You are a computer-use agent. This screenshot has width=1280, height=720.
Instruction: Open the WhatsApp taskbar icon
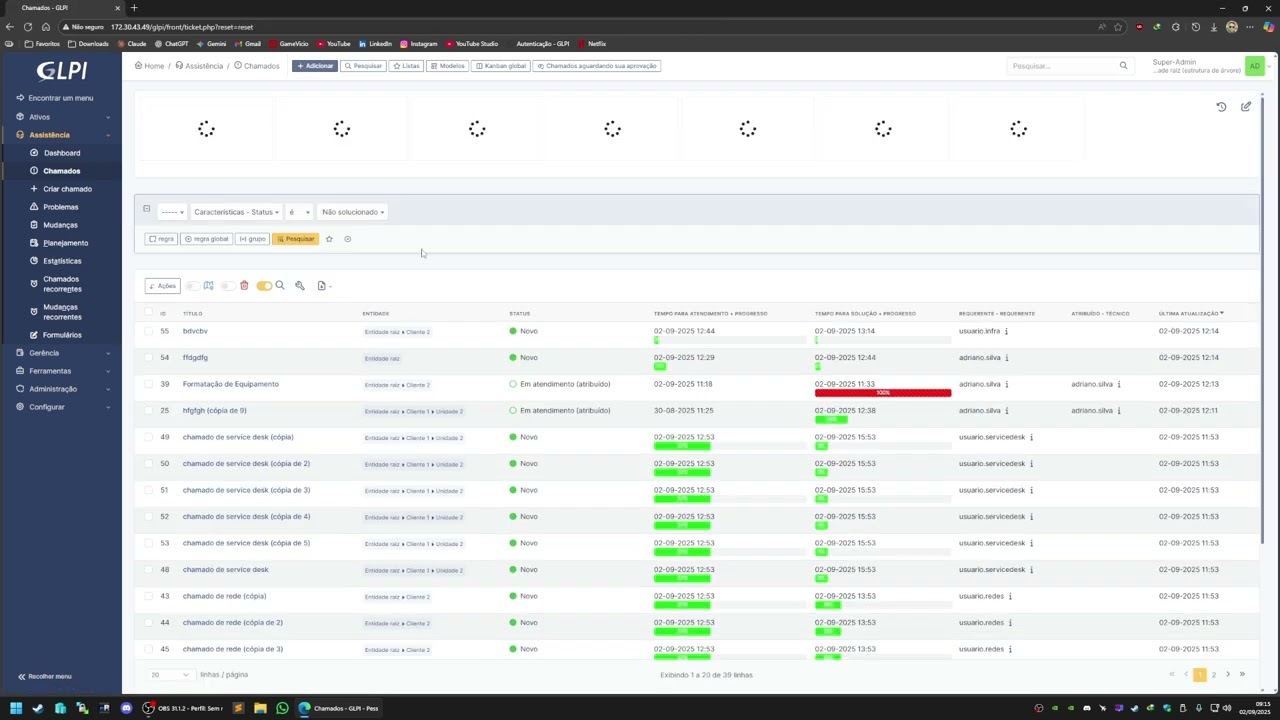tap(282, 708)
